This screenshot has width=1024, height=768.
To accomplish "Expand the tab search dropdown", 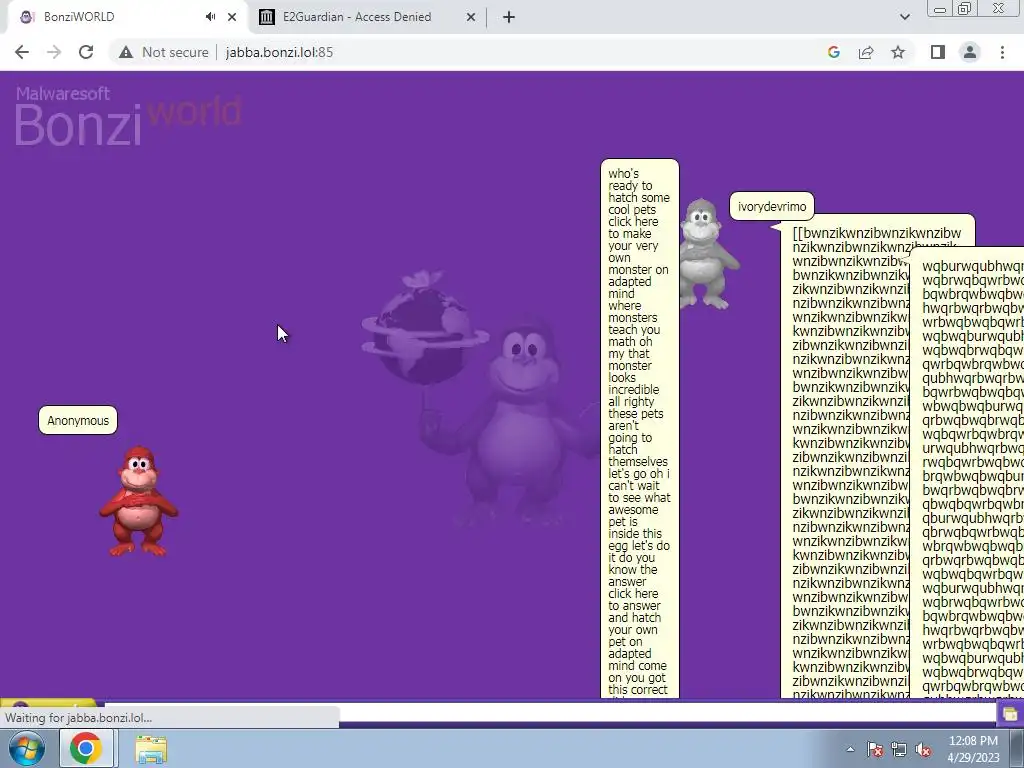I will [904, 17].
